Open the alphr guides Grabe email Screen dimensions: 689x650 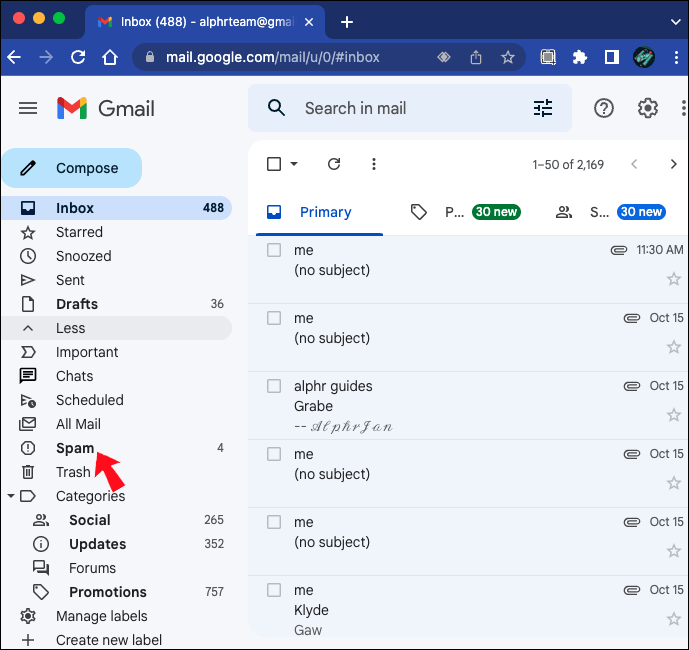[468, 406]
